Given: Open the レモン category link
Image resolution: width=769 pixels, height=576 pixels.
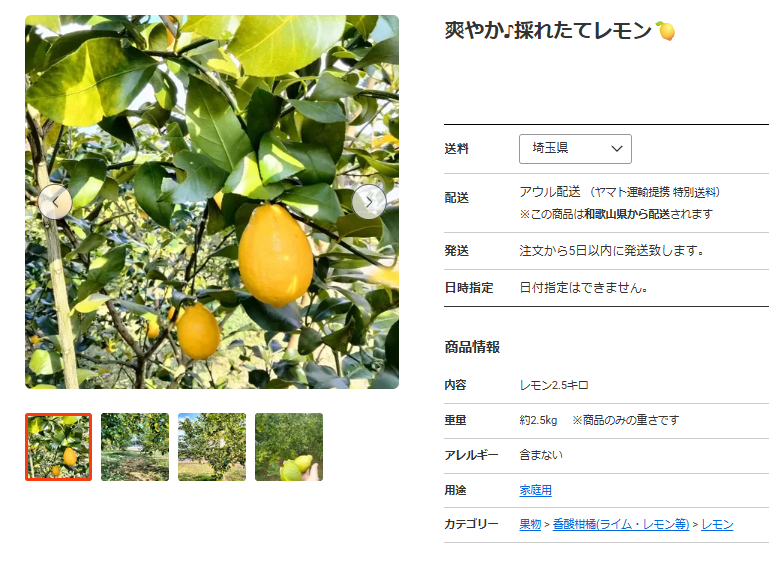Looking at the screenshot, I should coord(717,525).
